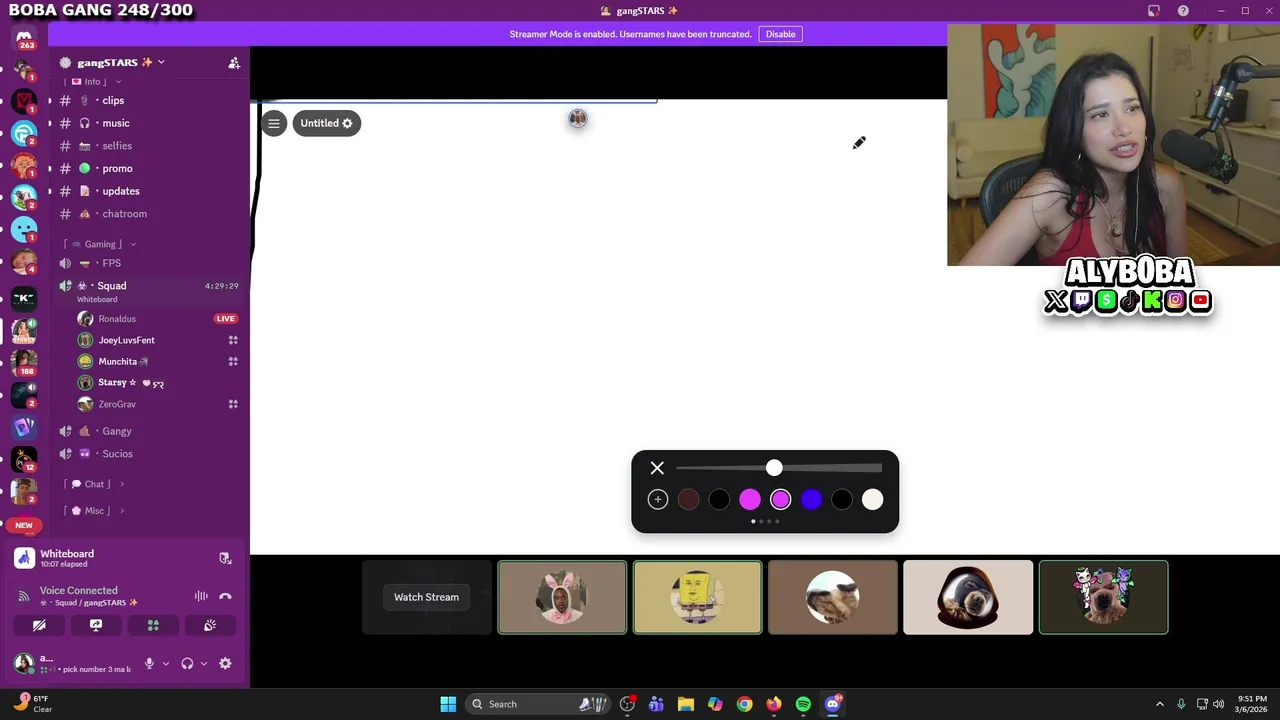Open microphone input options dropdown
1280x720 pixels.
point(166,663)
